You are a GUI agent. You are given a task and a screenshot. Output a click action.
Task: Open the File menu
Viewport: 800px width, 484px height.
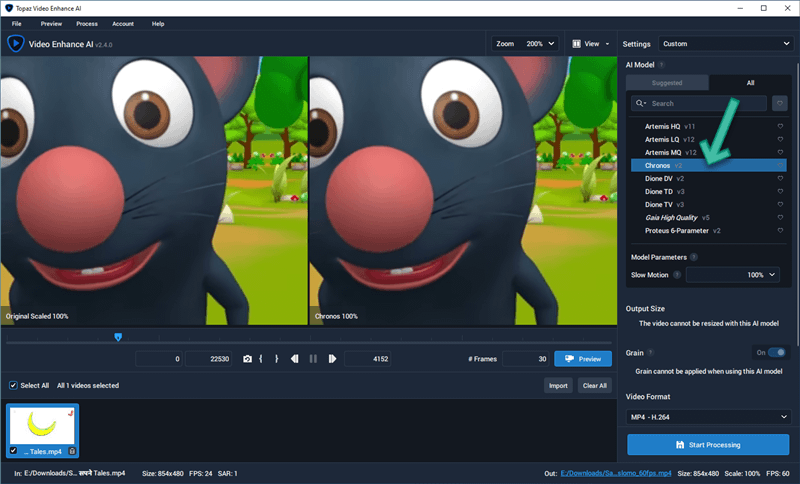[17, 24]
